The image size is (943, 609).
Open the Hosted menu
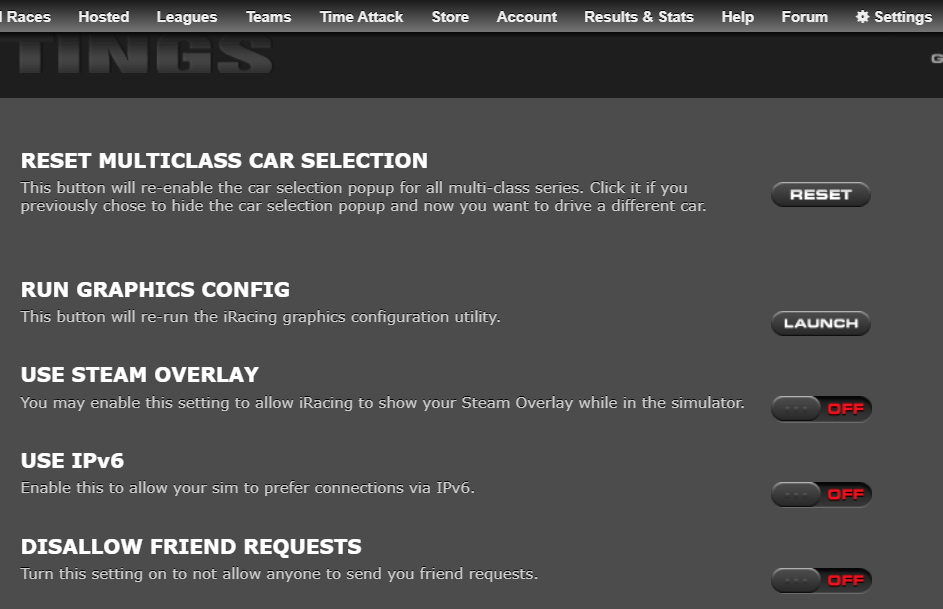point(103,17)
